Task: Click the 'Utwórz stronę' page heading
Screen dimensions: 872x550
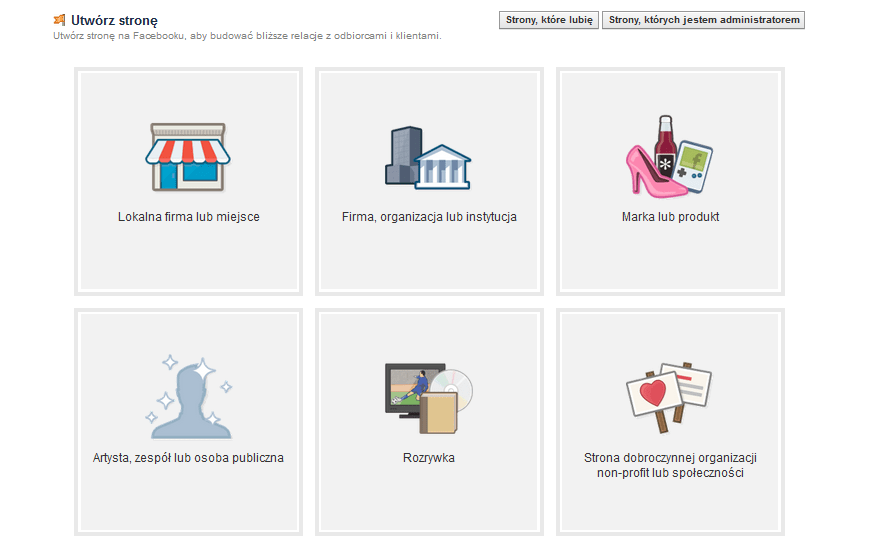Action: tap(114, 21)
